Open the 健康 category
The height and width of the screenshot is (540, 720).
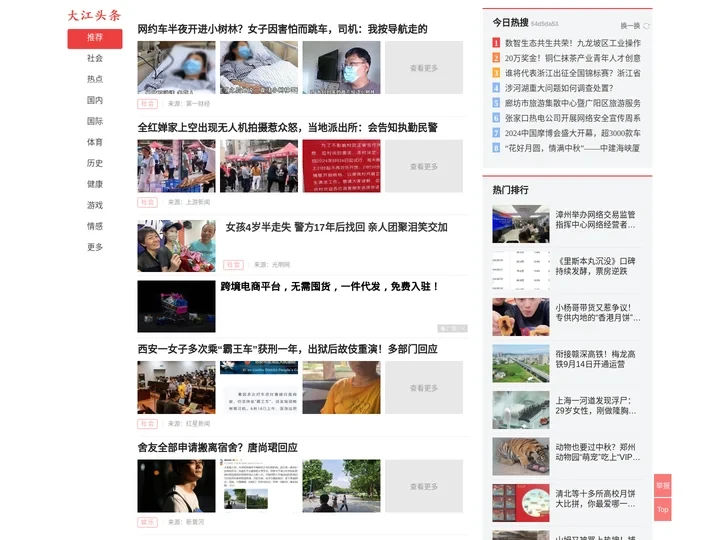pyautogui.click(x=95, y=184)
